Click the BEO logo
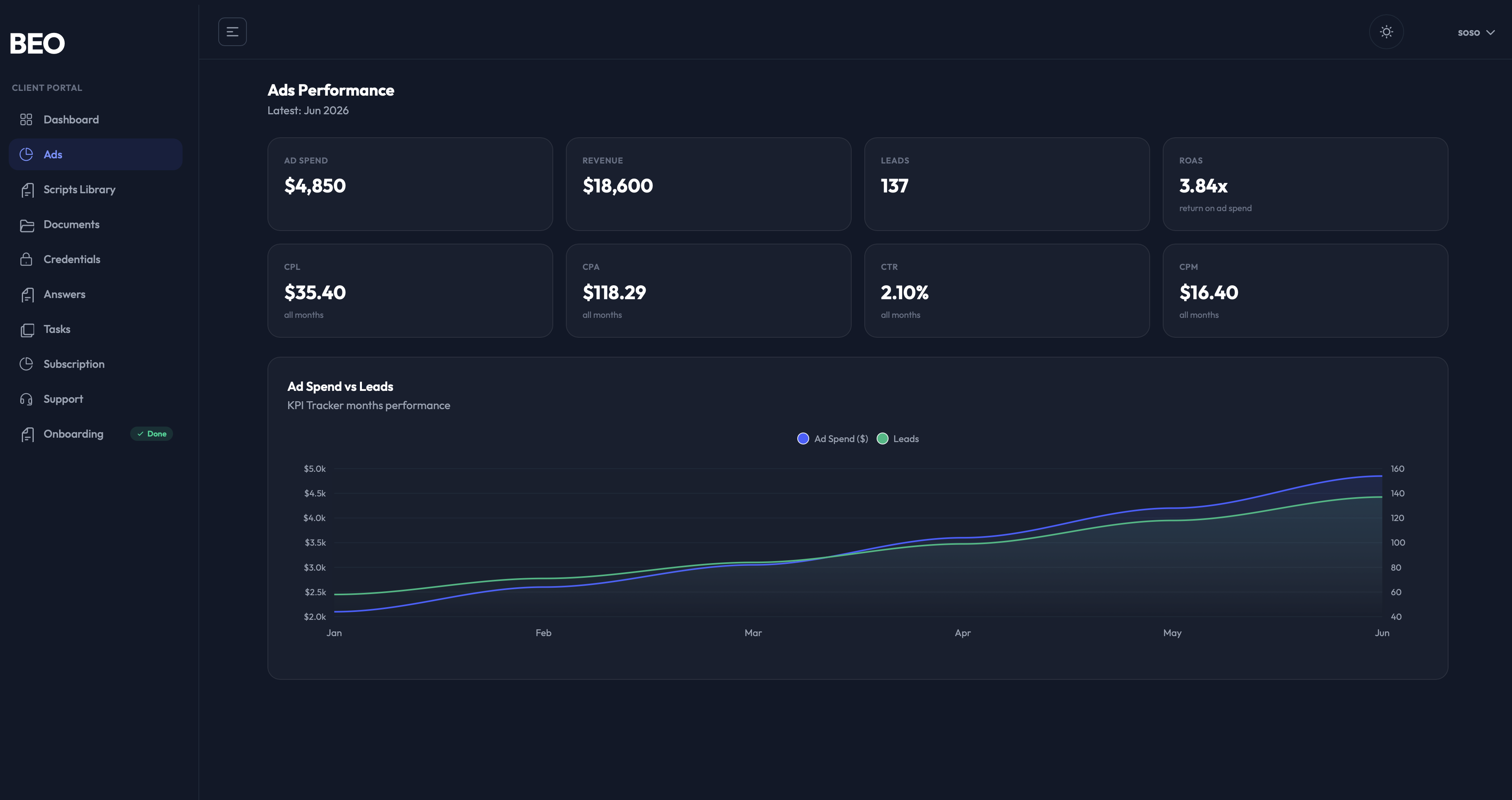The image size is (1512, 800). [37, 43]
